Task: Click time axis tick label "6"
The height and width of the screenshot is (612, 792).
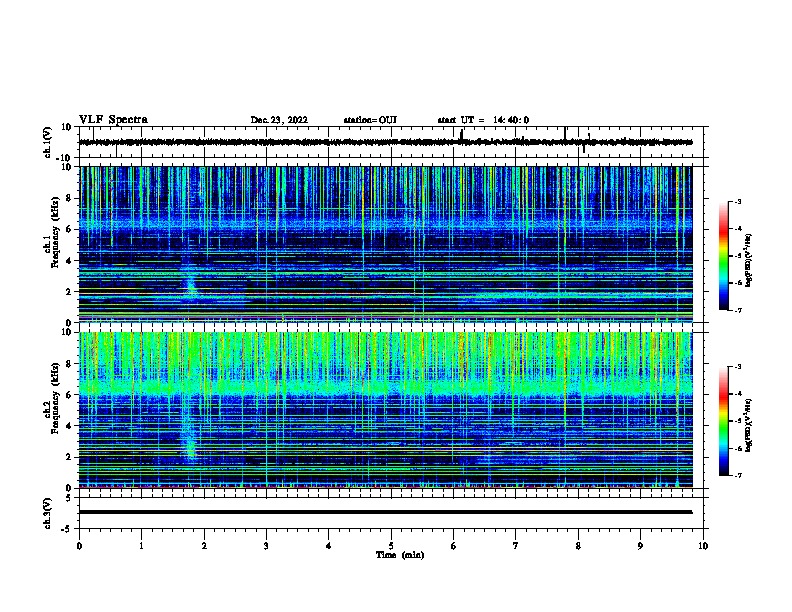Action: [x=453, y=546]
